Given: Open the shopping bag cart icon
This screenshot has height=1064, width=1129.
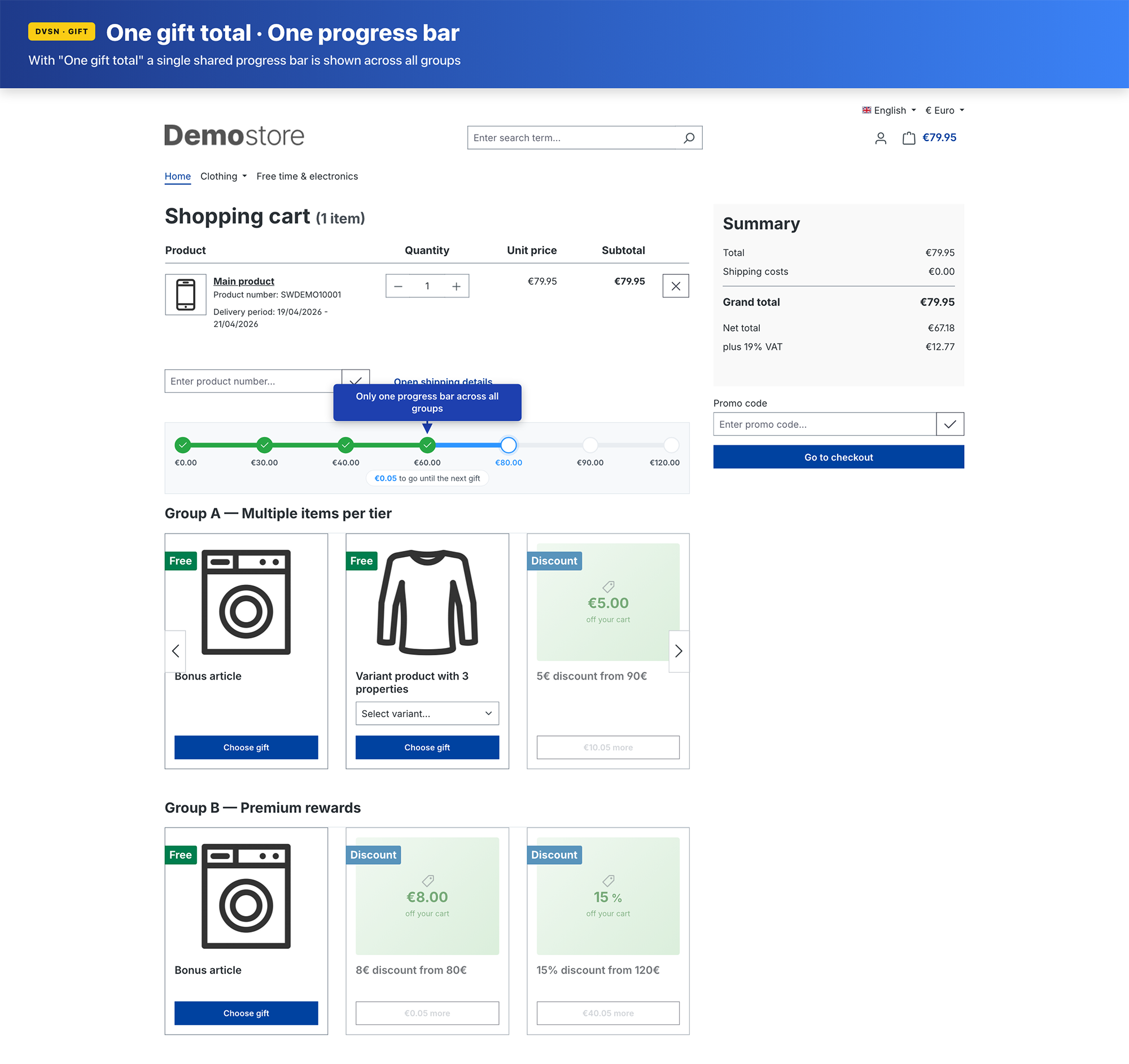Looking at the screenshot, I should coord(909,138).
